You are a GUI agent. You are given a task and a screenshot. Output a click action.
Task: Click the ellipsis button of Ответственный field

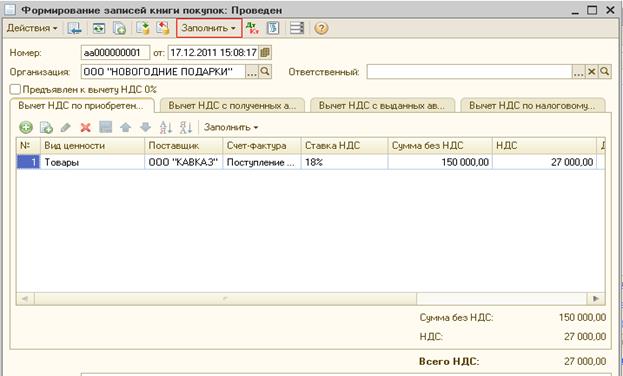(x=578, y=72)
